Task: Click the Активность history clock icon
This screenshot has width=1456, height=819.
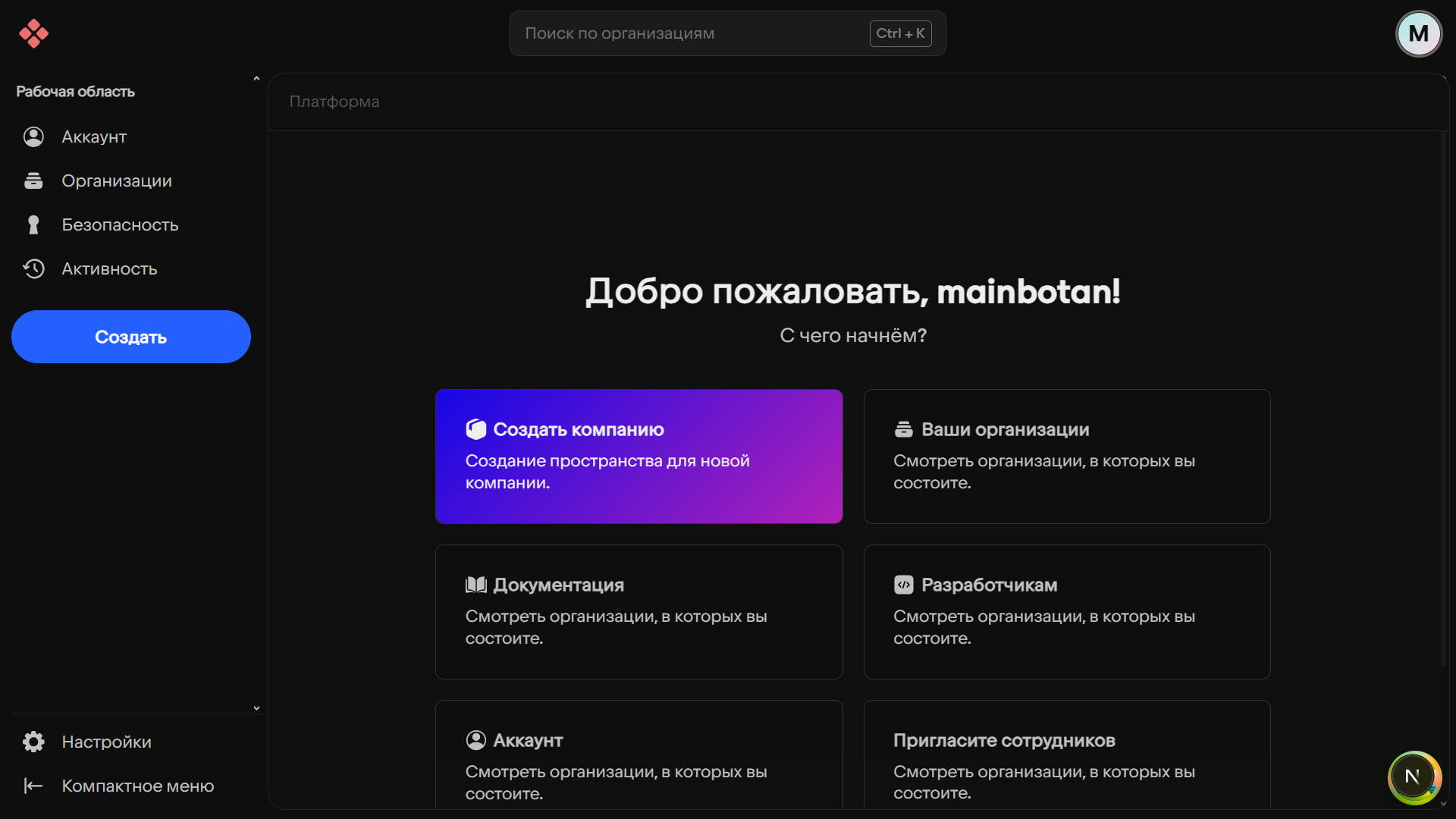Action: coord(33,269)
